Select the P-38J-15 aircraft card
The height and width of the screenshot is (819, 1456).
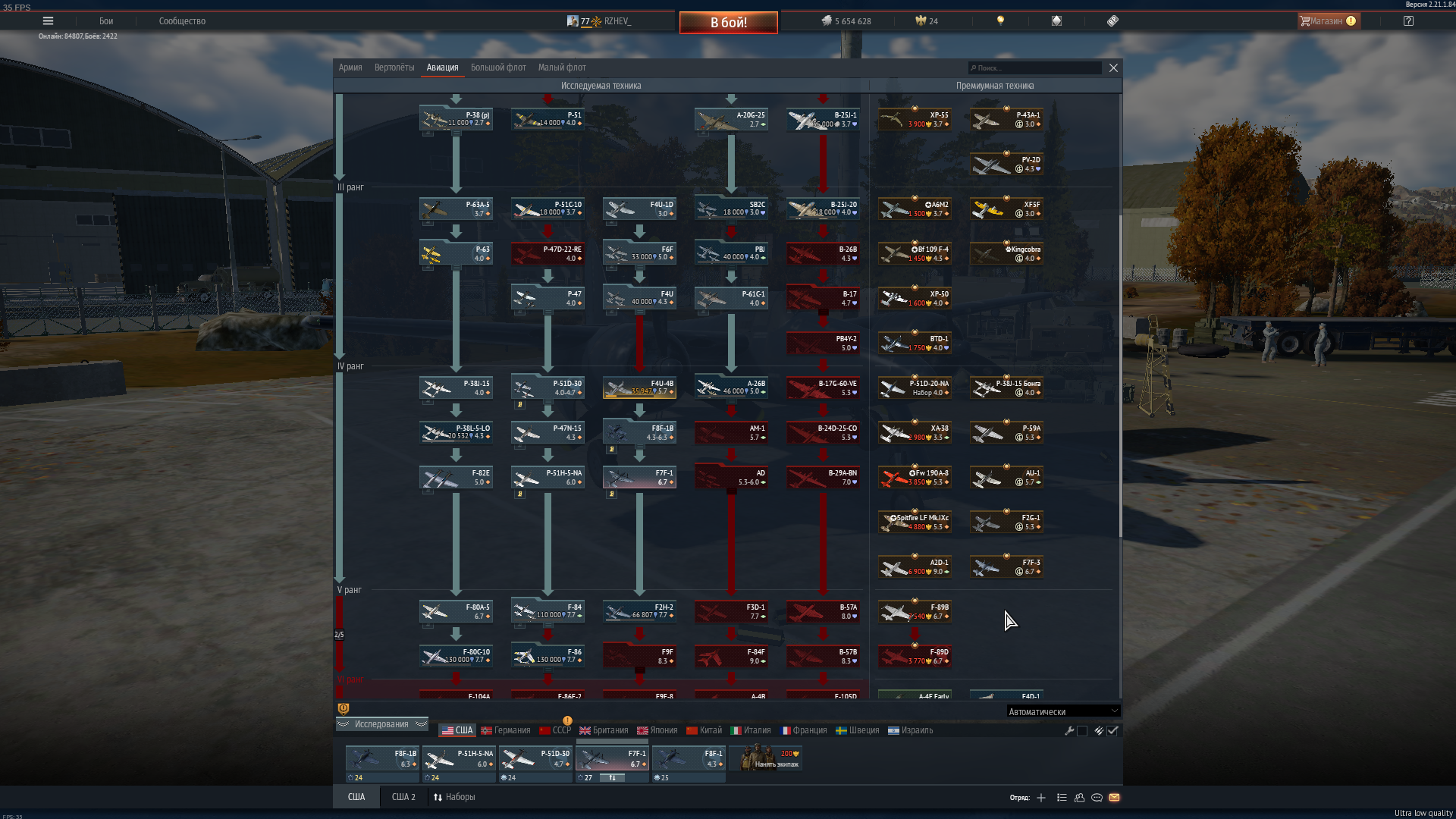[x=456, y=388]
